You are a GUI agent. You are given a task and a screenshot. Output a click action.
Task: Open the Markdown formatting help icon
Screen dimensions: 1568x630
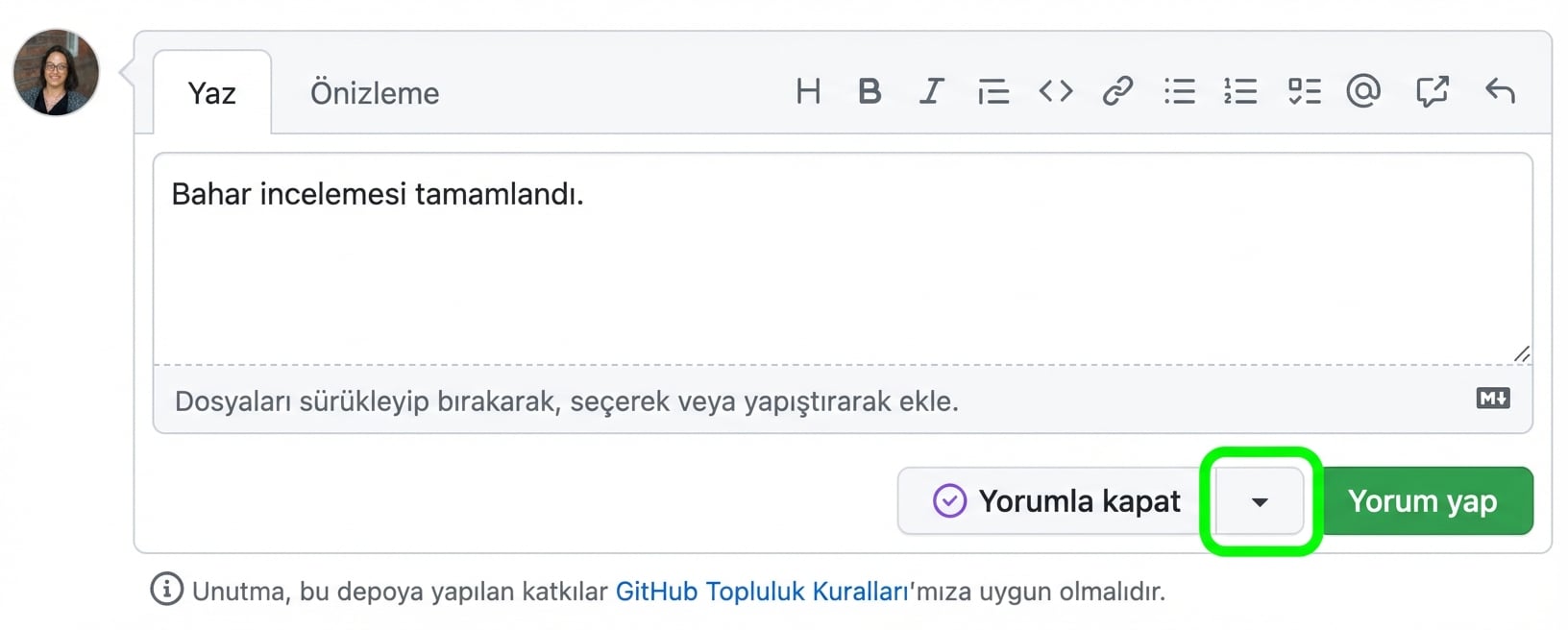tap(1493, 397)
